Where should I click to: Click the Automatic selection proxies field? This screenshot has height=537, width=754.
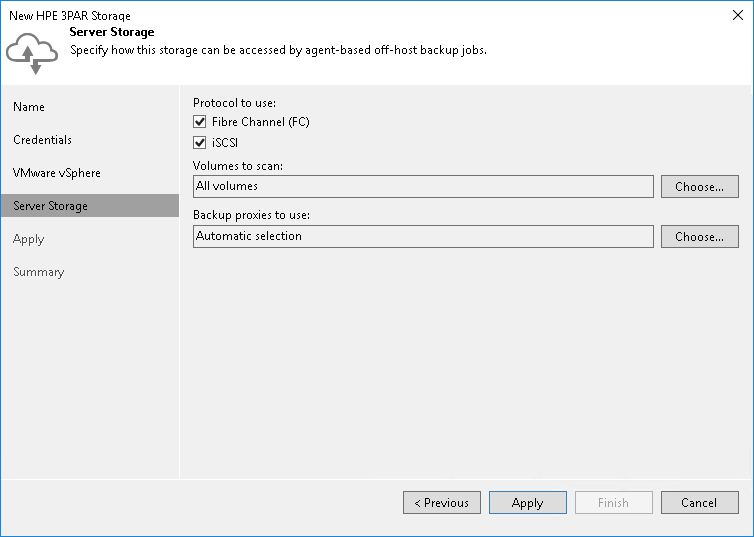(x=423, y=236)
